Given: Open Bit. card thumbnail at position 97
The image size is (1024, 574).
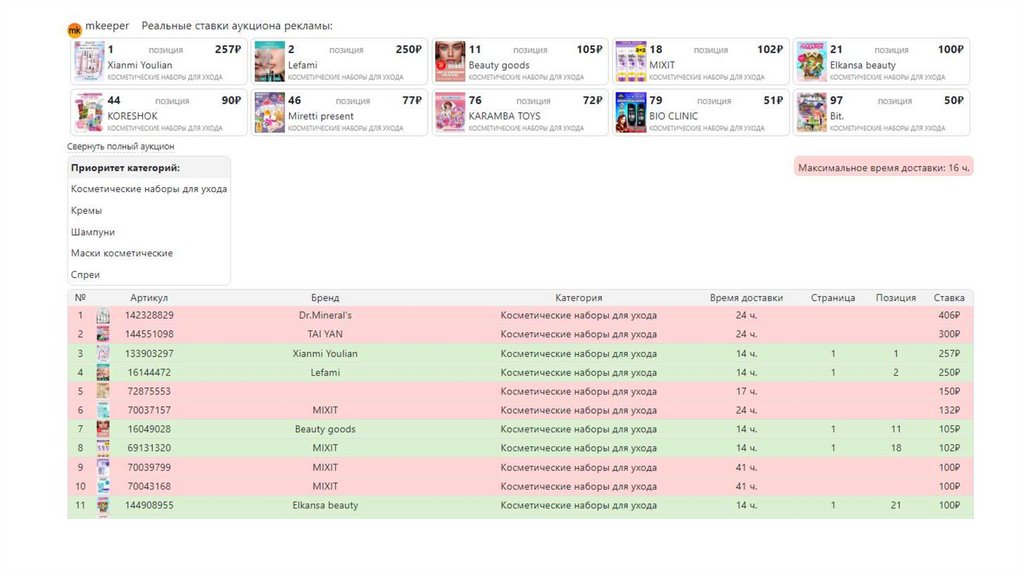Looking at the screenshot, I should 811,112.
